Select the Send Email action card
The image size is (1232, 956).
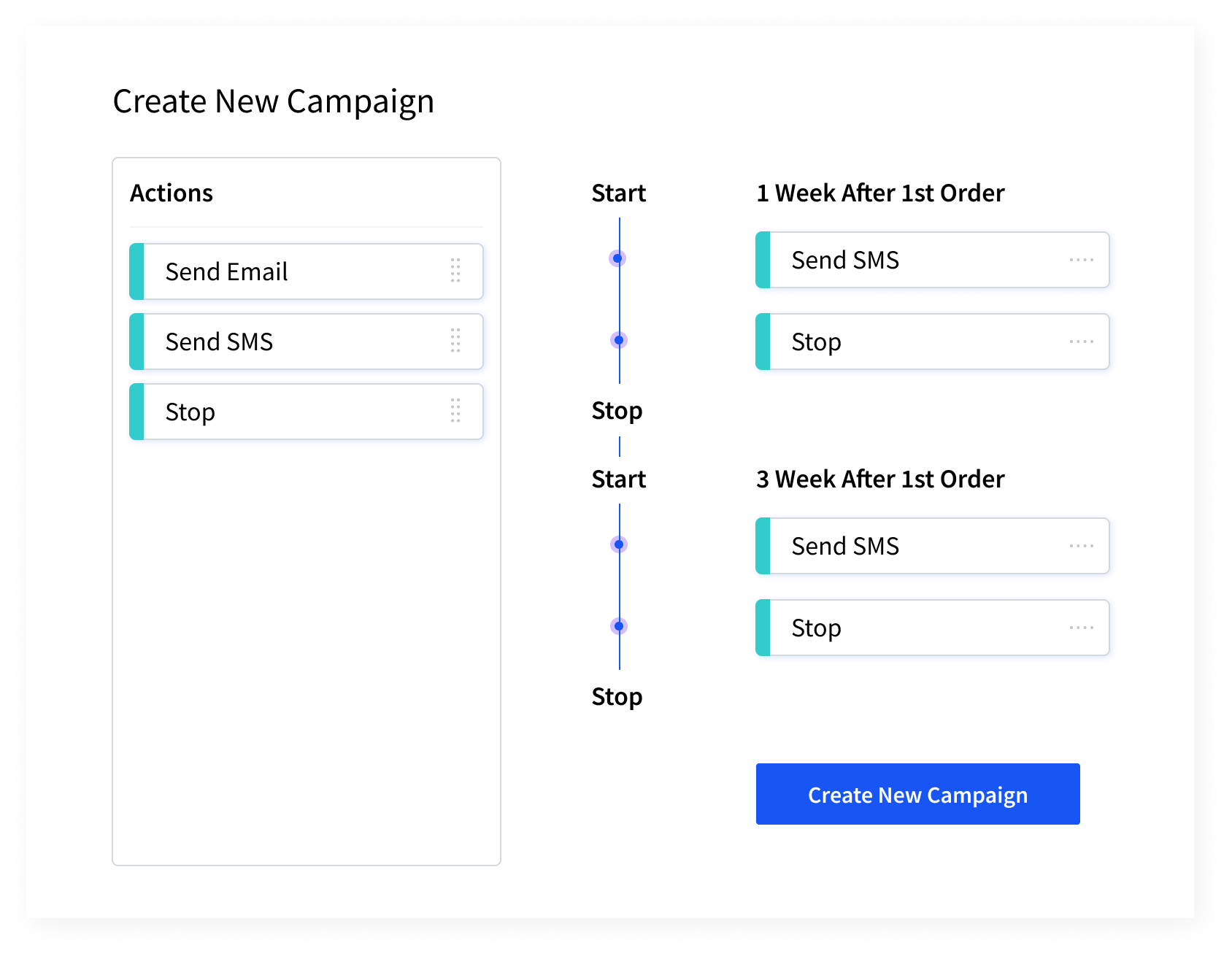[x=307, y=271]
